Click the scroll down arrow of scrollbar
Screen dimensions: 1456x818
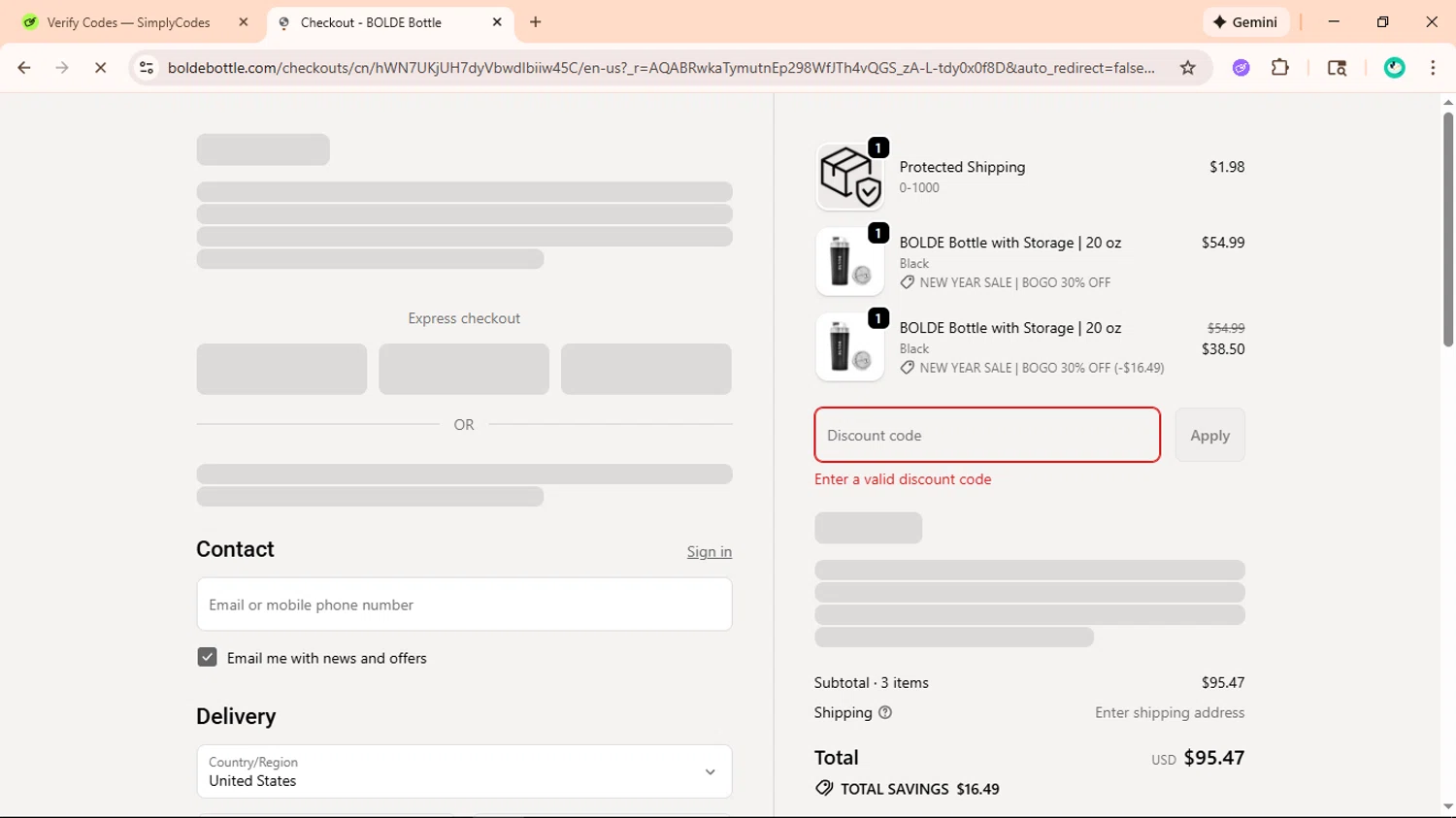click(x=1448, y=807)
